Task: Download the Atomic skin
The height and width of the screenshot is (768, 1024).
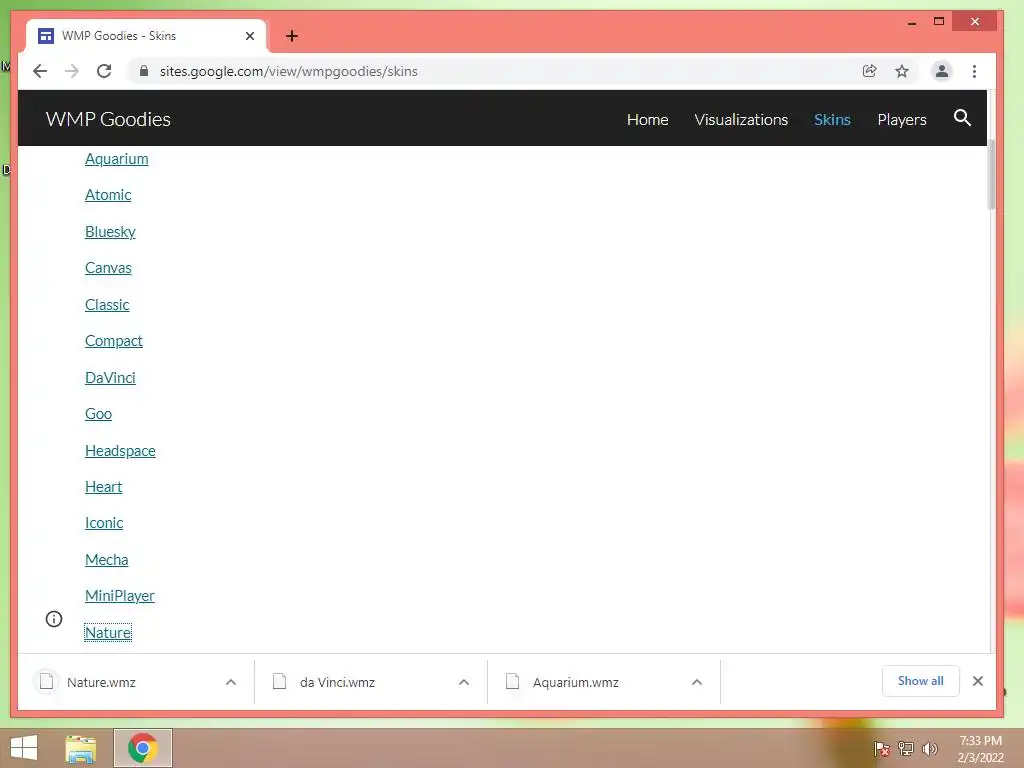Action: pos(108,195)
